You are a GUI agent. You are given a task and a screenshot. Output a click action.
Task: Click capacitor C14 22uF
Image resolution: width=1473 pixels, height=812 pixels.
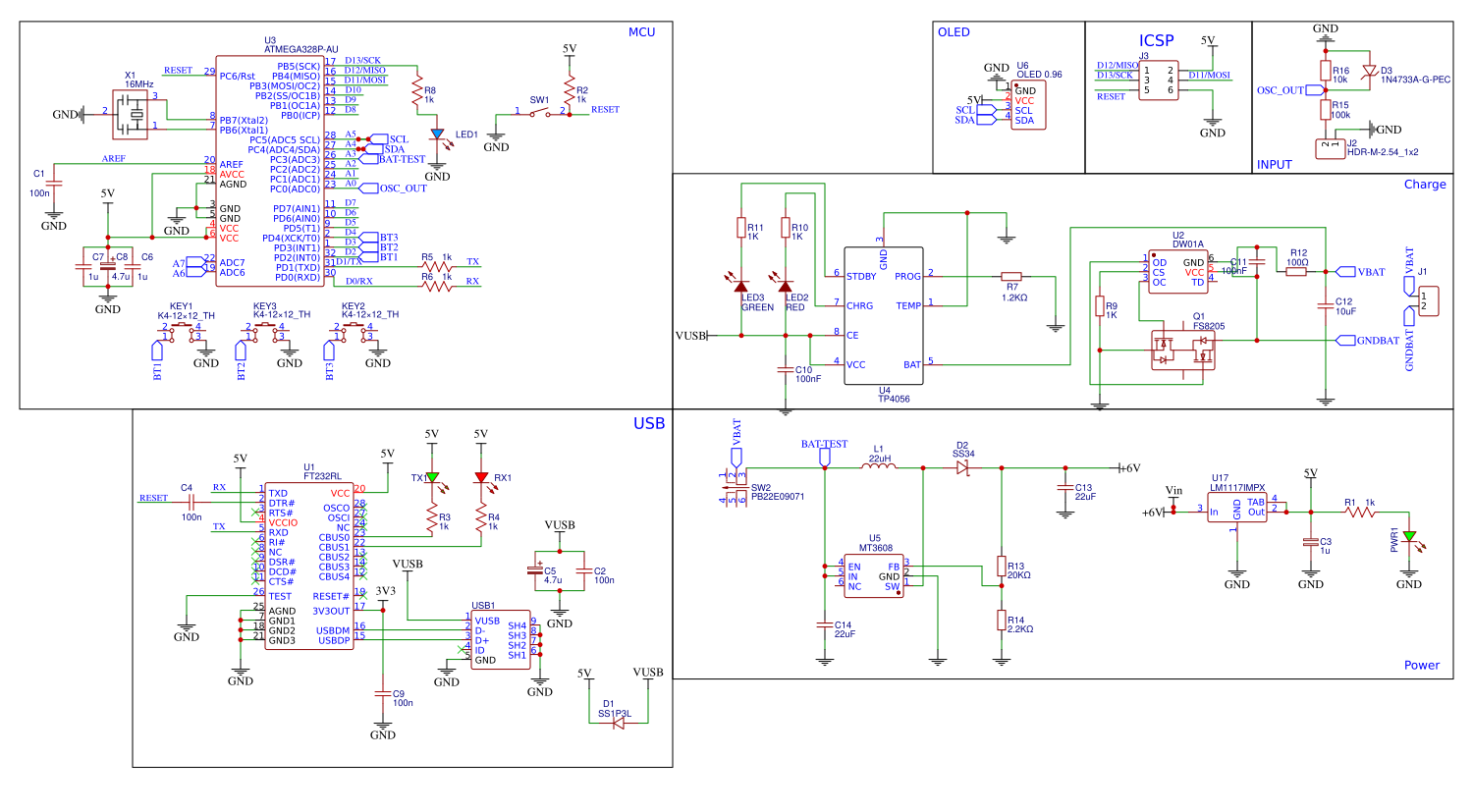pyautogui.click(x=825, y=624)
